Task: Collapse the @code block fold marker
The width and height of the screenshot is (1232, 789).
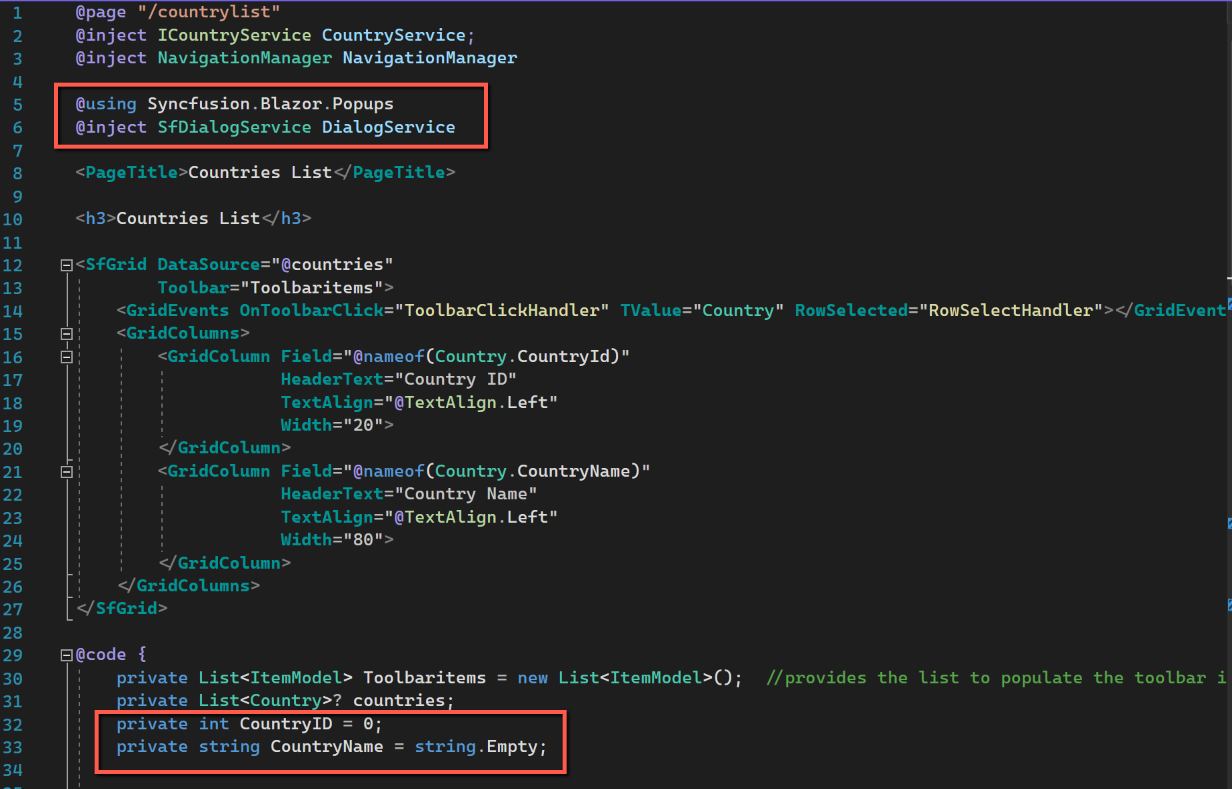Action: 66,654
